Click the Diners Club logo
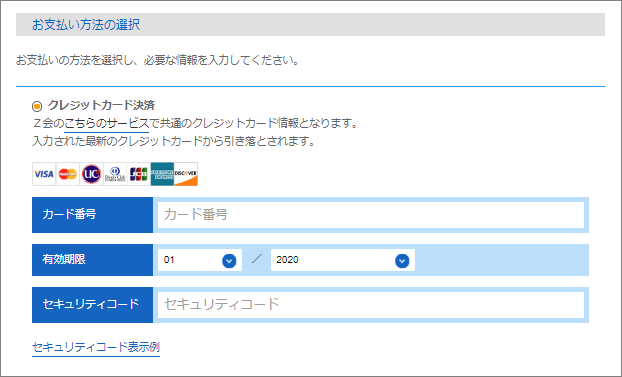The height and width of the screenshot is (377, 622). (115, 174)
